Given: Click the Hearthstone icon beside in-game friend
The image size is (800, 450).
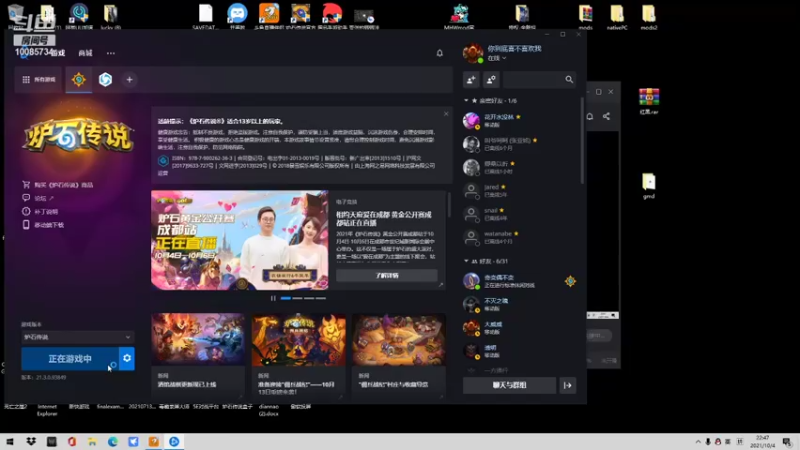Looking at the screenshot, I should (570, 281).
